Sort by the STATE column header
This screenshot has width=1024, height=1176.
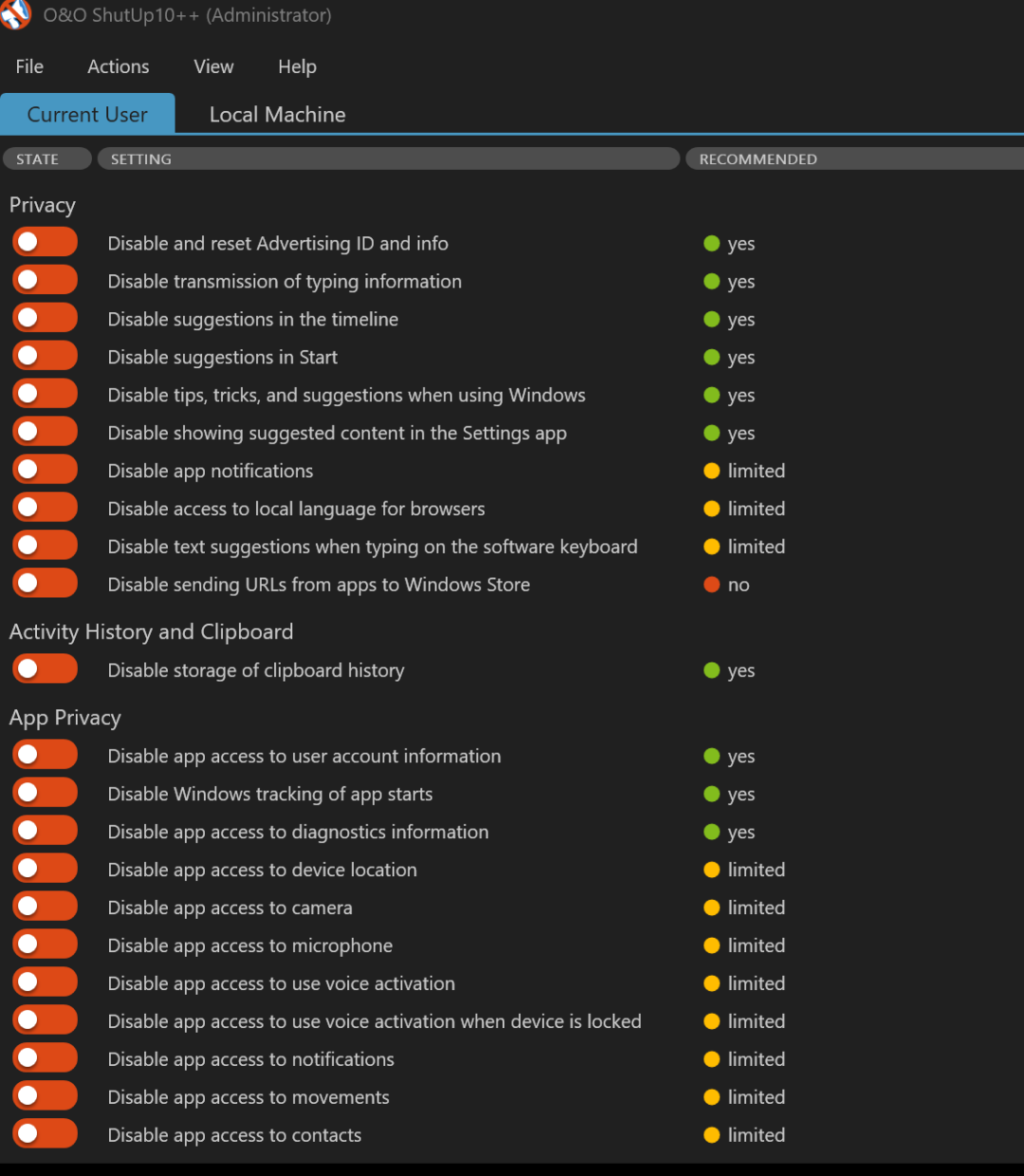(x=47, y=158)
